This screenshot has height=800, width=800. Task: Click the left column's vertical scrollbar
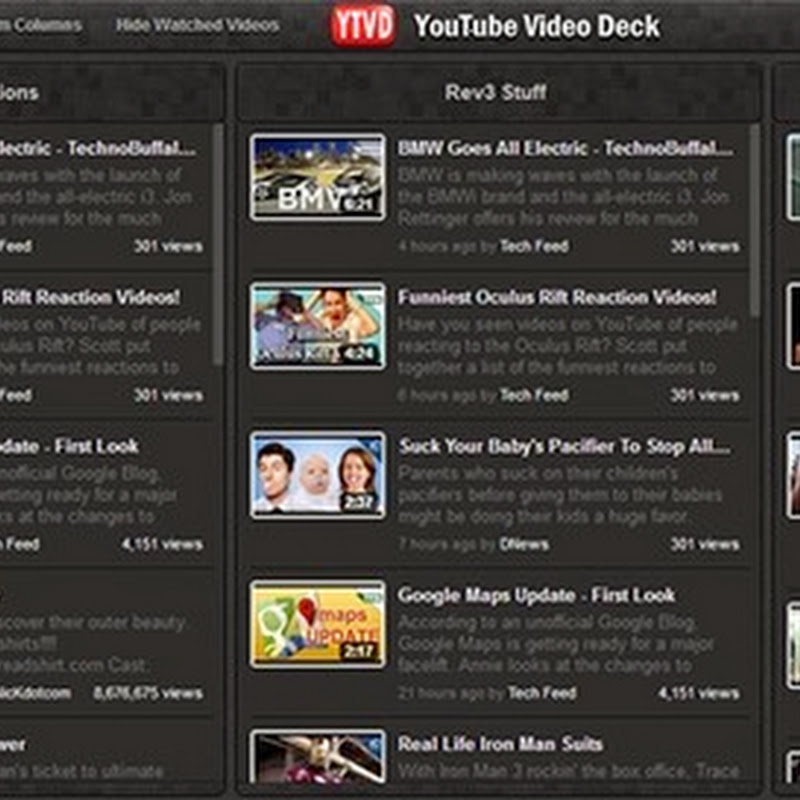[218, 244]
